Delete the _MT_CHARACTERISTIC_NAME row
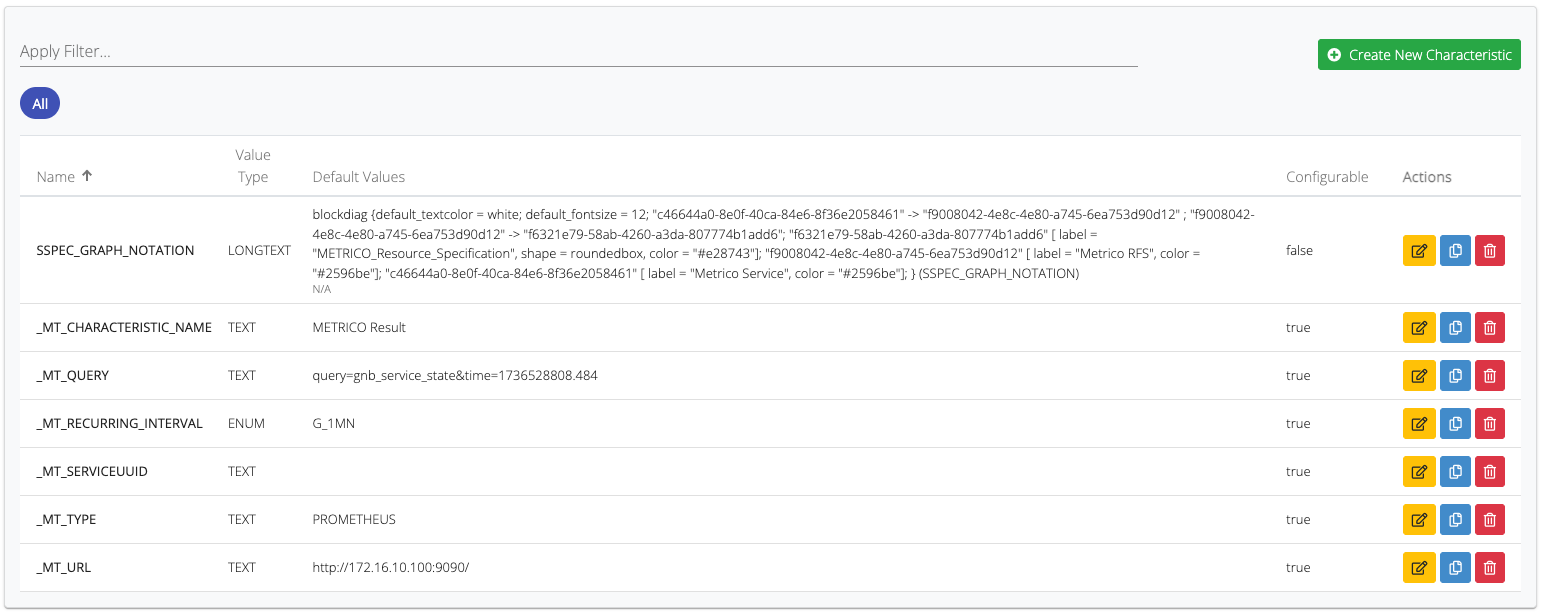This screenshot has height=615, width=1543. pyautogui.click(x=1489, y=328)
